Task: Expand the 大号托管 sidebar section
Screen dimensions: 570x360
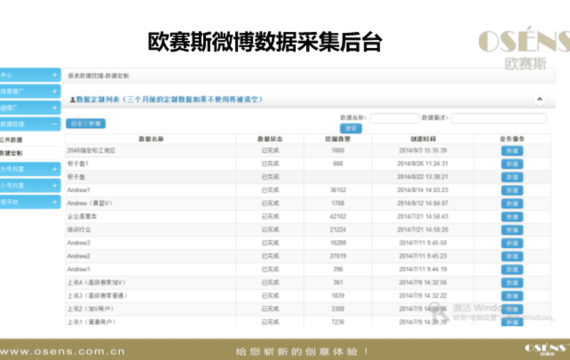Action: point(30,169)
